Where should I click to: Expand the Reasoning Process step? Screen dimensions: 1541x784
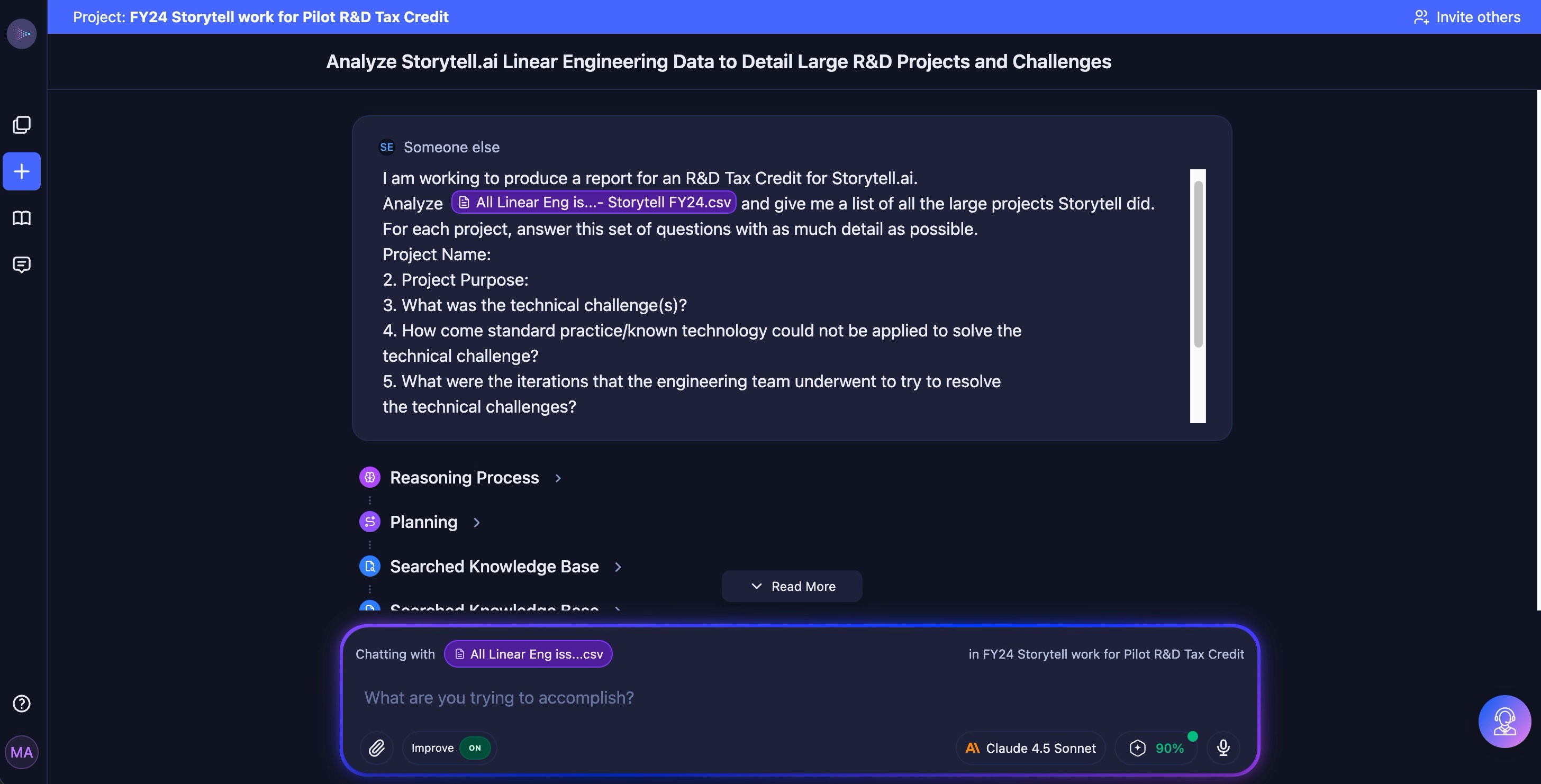tap(464, 478)
